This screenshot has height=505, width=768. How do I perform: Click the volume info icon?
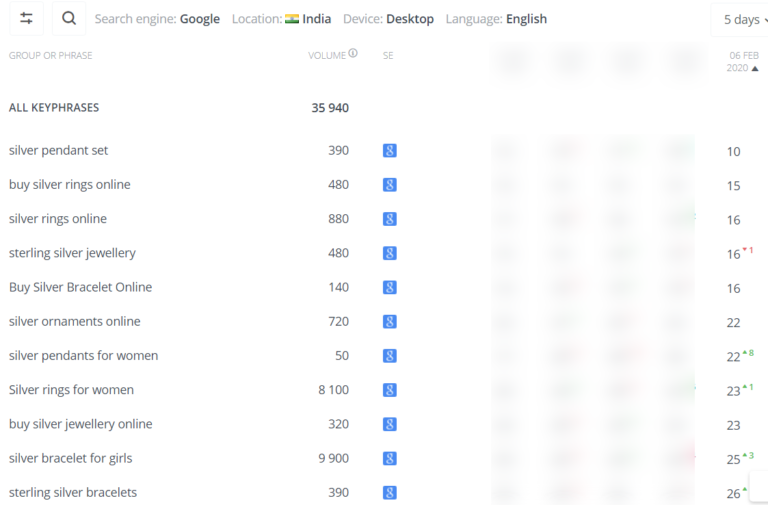point(353,54)
